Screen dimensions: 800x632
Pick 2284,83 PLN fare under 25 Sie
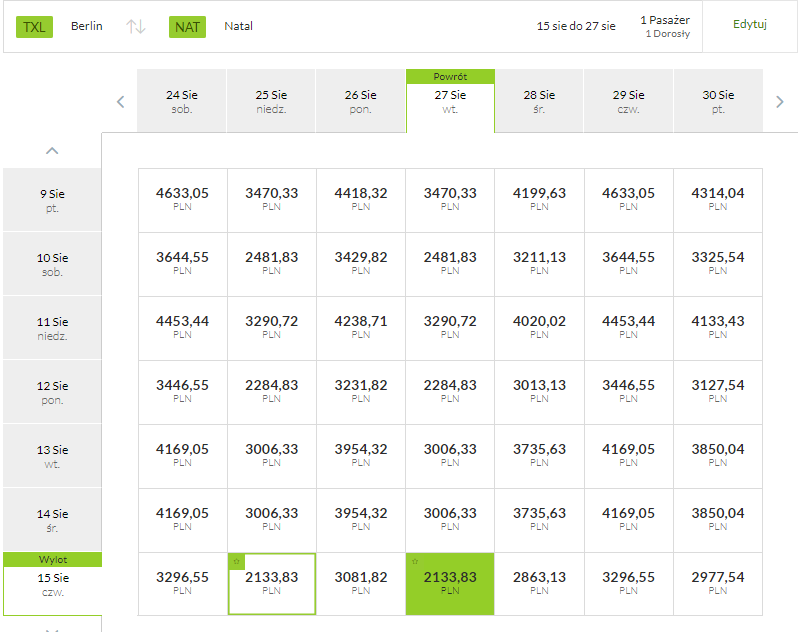click(x=271, y=391)
